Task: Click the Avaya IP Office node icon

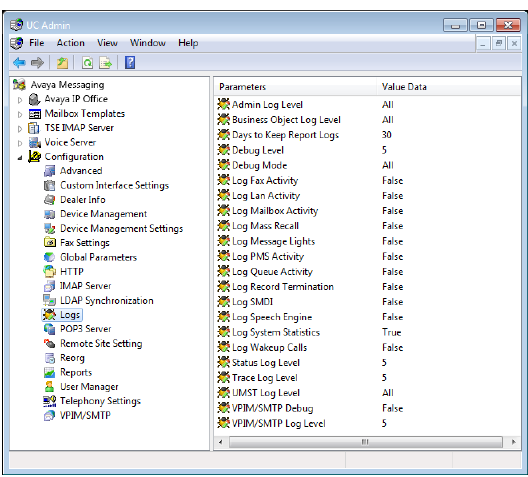Action: (34, 99)
